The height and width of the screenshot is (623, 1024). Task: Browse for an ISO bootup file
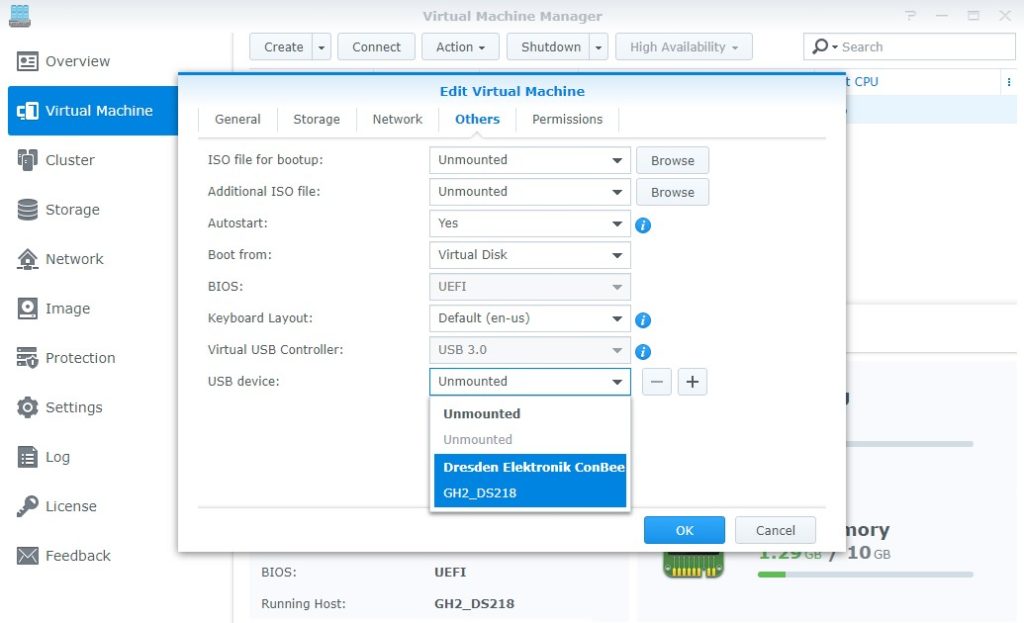[x=672, y=160]
